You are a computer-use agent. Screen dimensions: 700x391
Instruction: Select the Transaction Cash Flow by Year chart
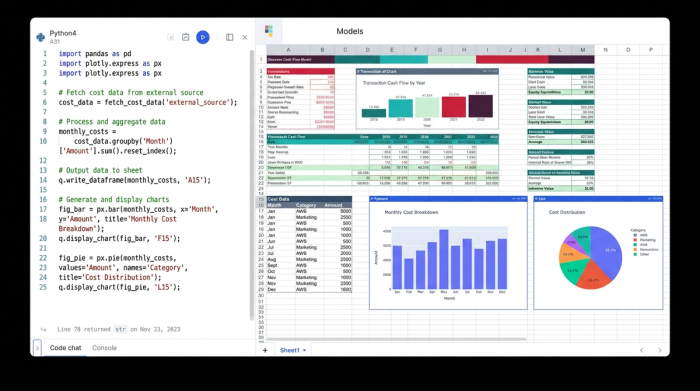pos(427,99)
